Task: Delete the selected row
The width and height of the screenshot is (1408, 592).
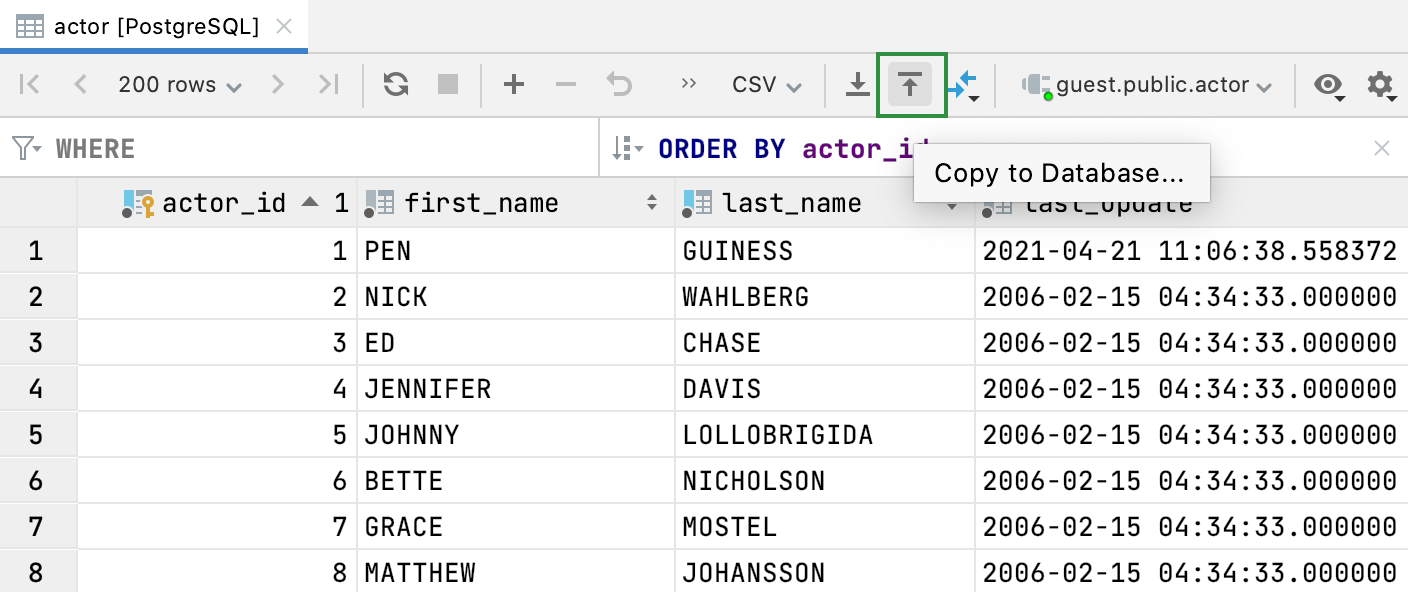Action: tap(565, 85)
